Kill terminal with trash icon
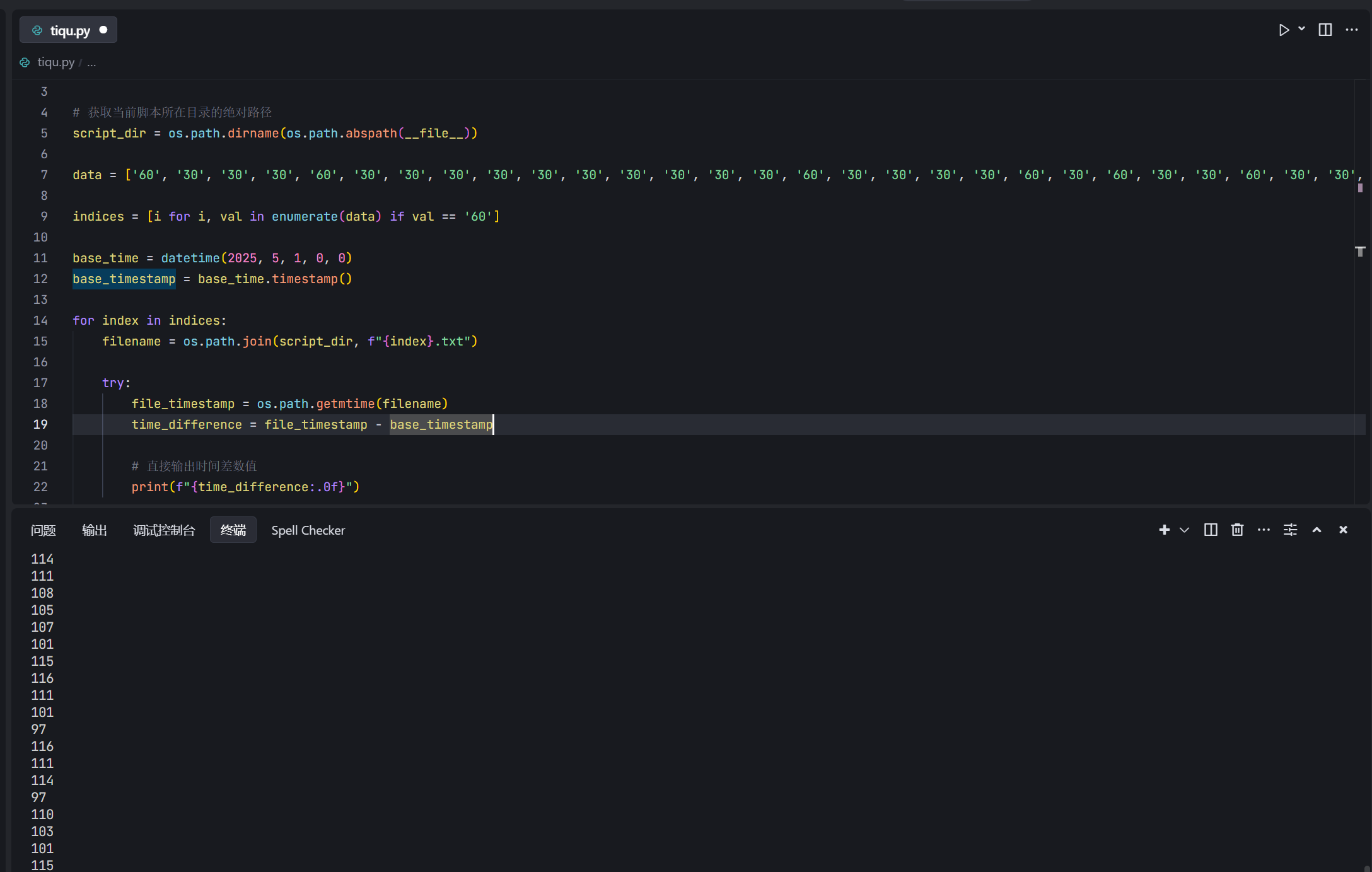The height and width of the screenshot is (872, 1372). point(1237,530)
